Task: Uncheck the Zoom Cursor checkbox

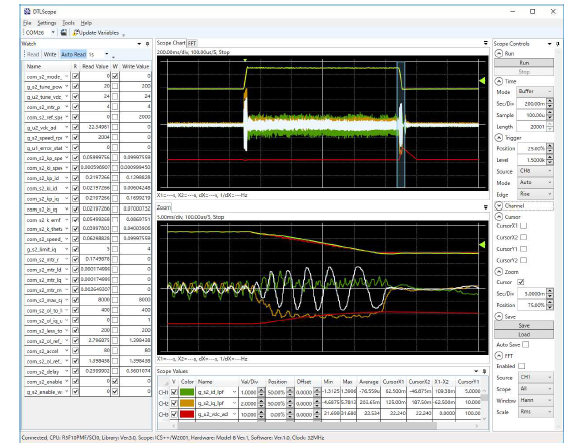Action: click(521, 282)
